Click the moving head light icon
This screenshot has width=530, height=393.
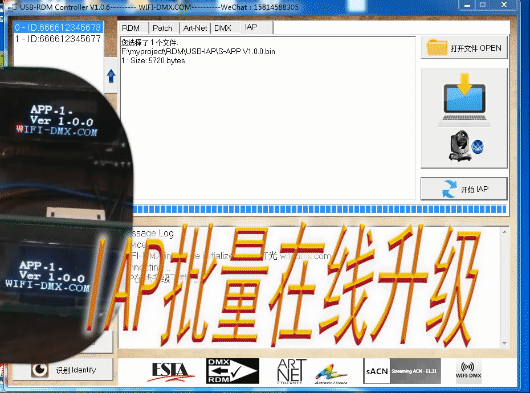click(460, 146)
